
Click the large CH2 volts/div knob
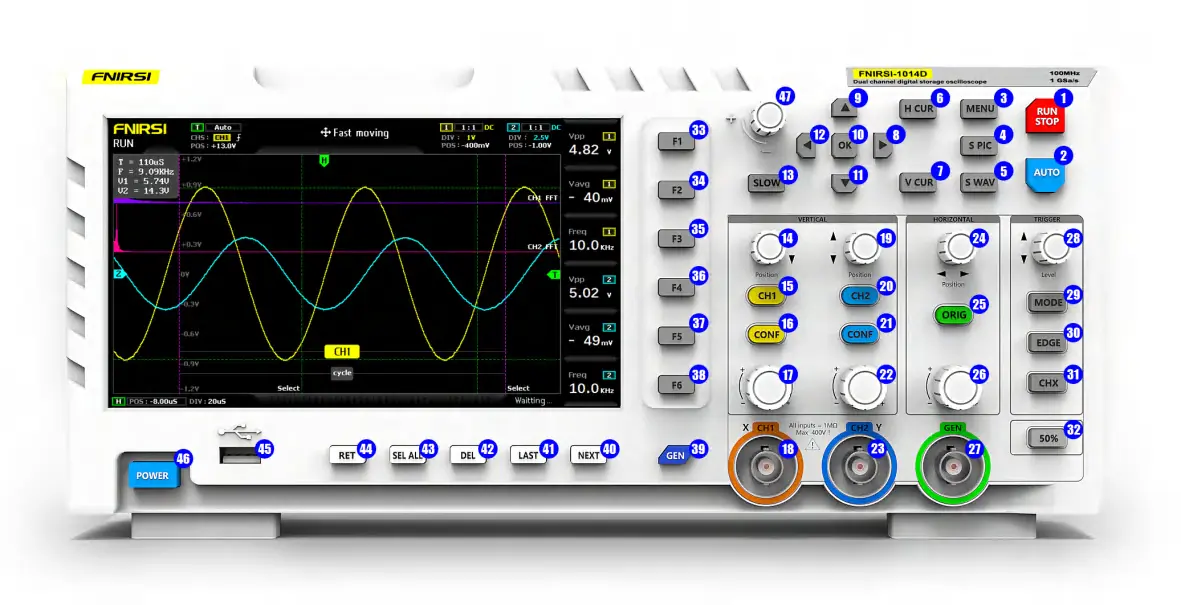[x=862, y=388]
